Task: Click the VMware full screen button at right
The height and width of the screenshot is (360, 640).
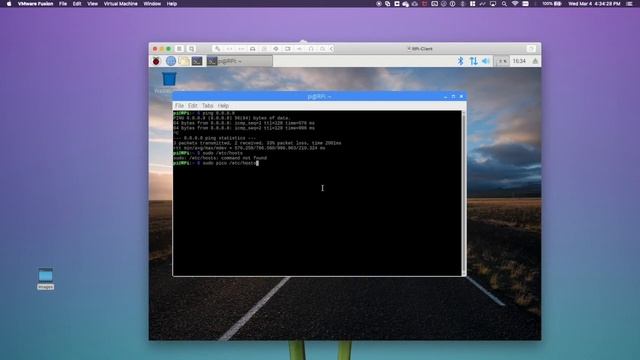Action: [531, 49]
